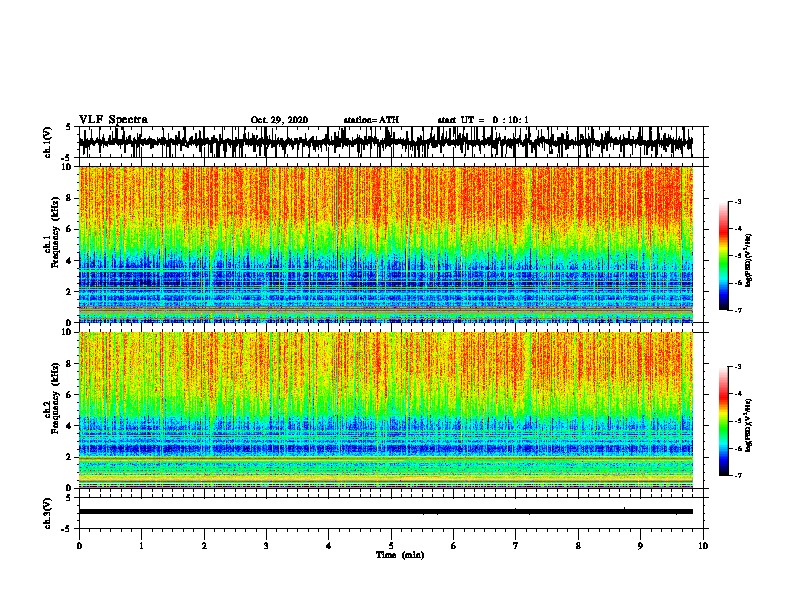Click the ch.2 colorbar log(PSD) unit label
The height and width of the screenshot is (612, 792).
coord(749,425)
